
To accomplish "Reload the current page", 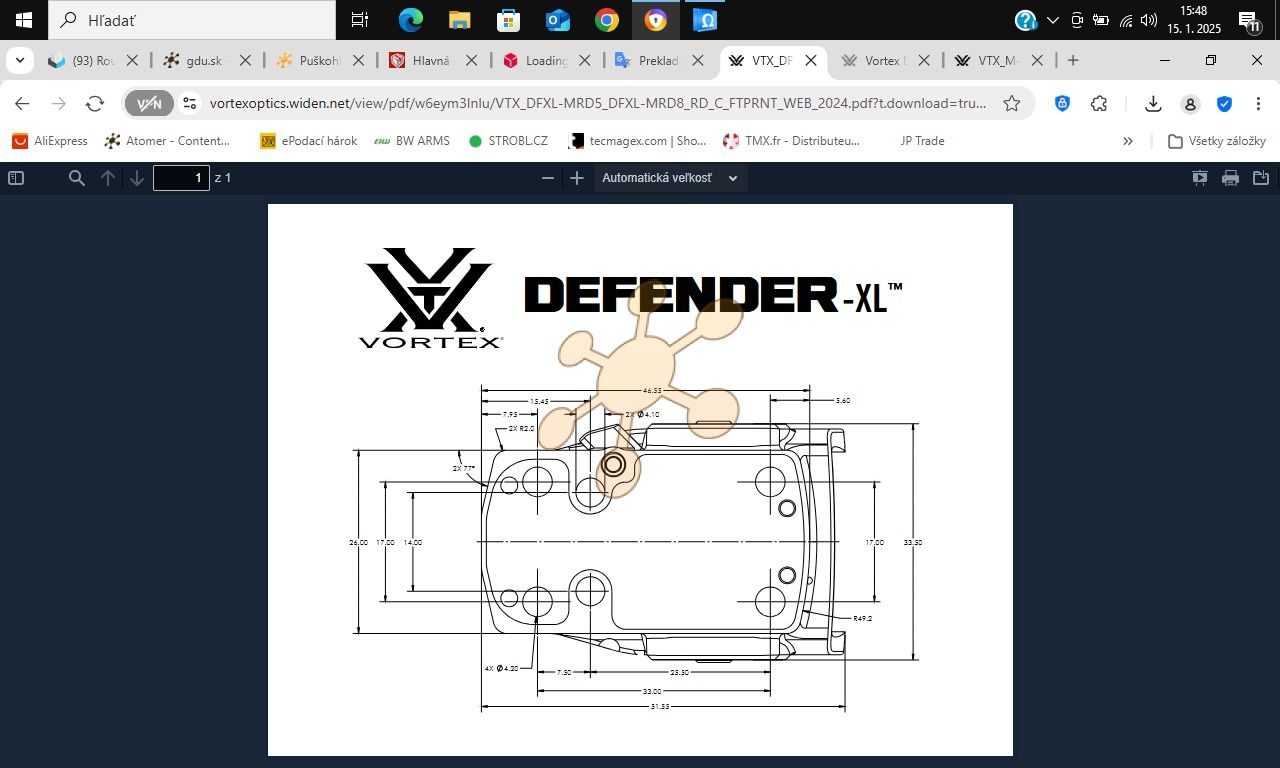I will (x=95, y=103).
